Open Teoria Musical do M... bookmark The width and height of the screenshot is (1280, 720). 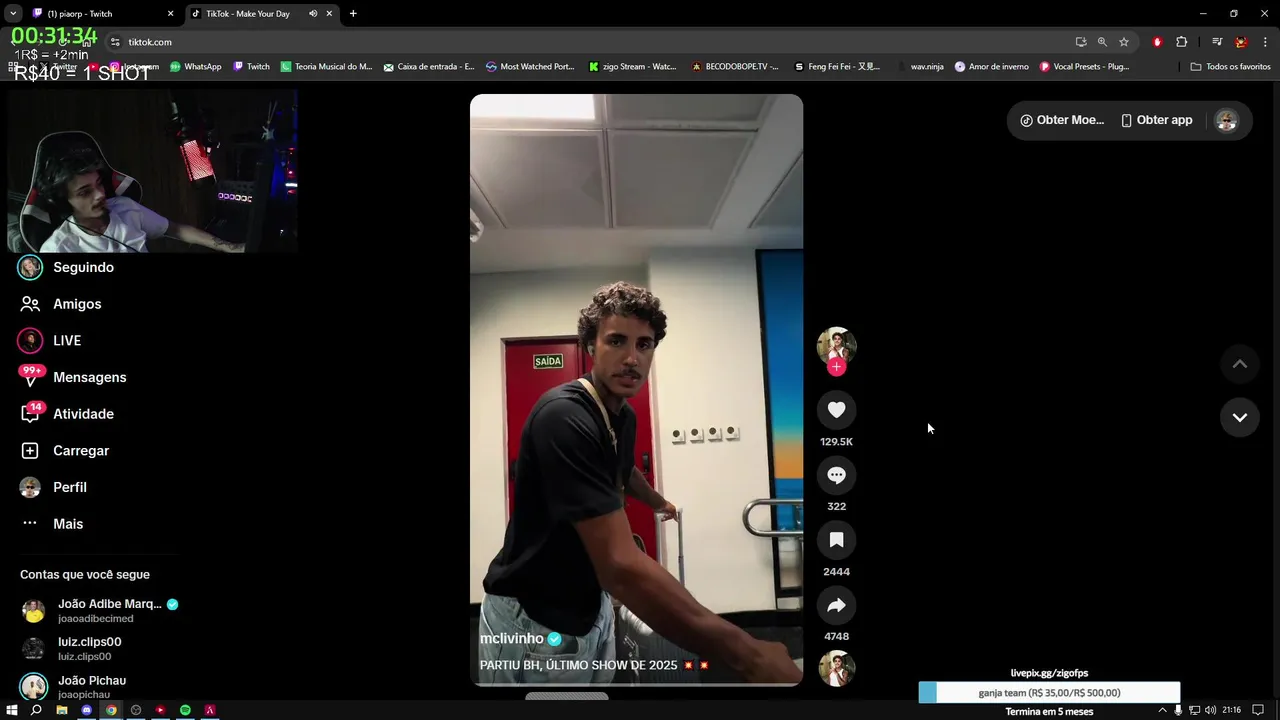(327, 67)
